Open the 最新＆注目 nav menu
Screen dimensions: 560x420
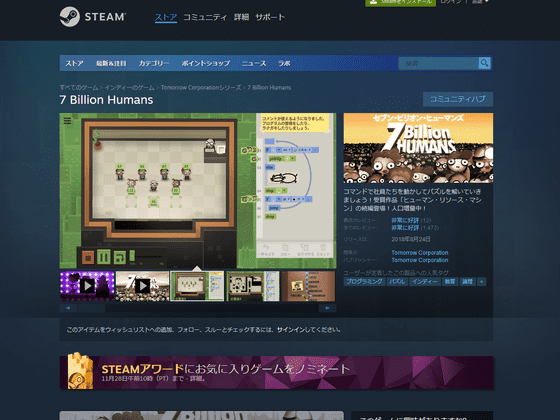click(111, 63)
